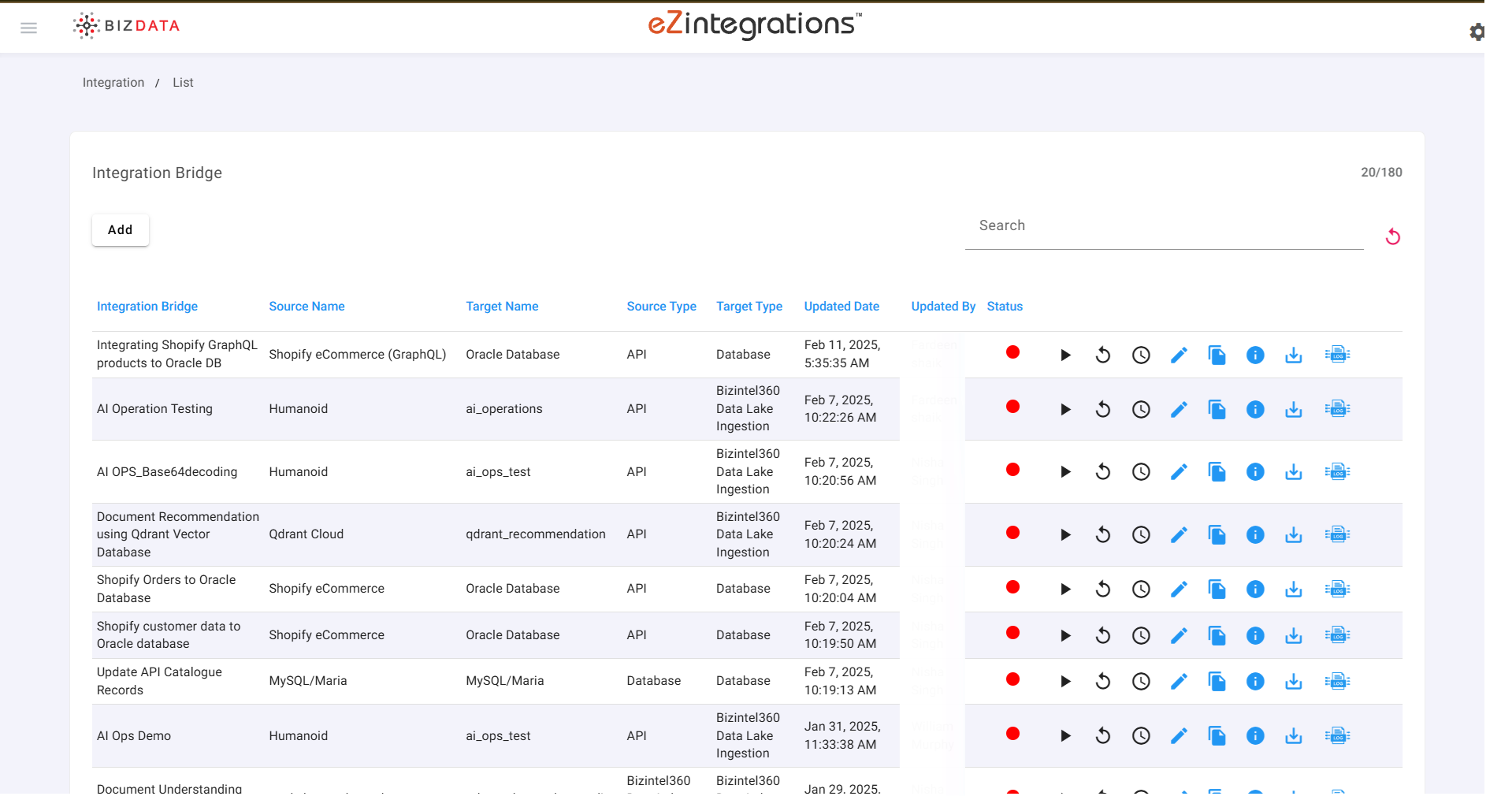Download the Document Recommendation Qdrant bridge
Image resolution: width=1512 pixels, height=811 pixels.
pos(1293,534)
